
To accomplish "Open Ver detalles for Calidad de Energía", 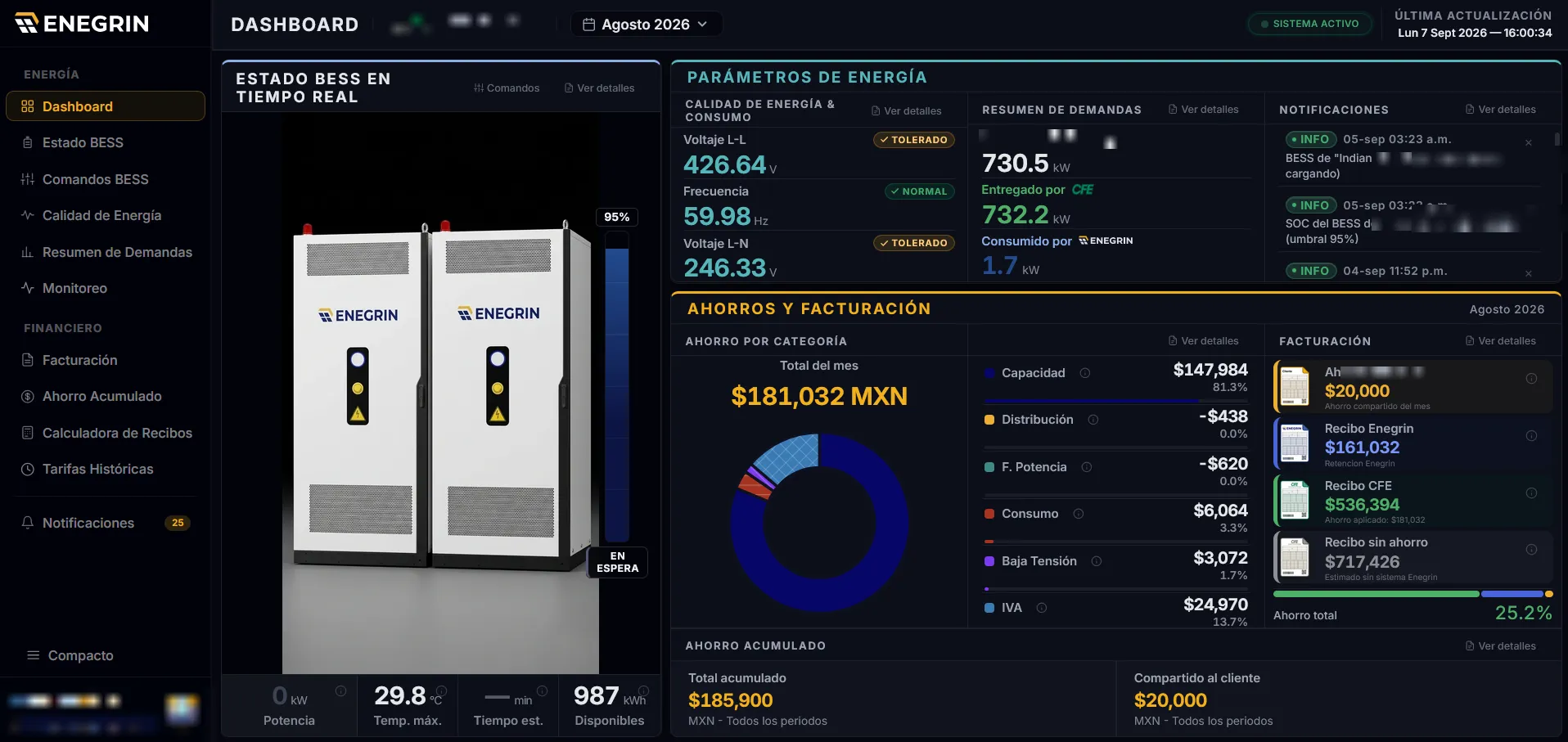I will pos(906,111).
